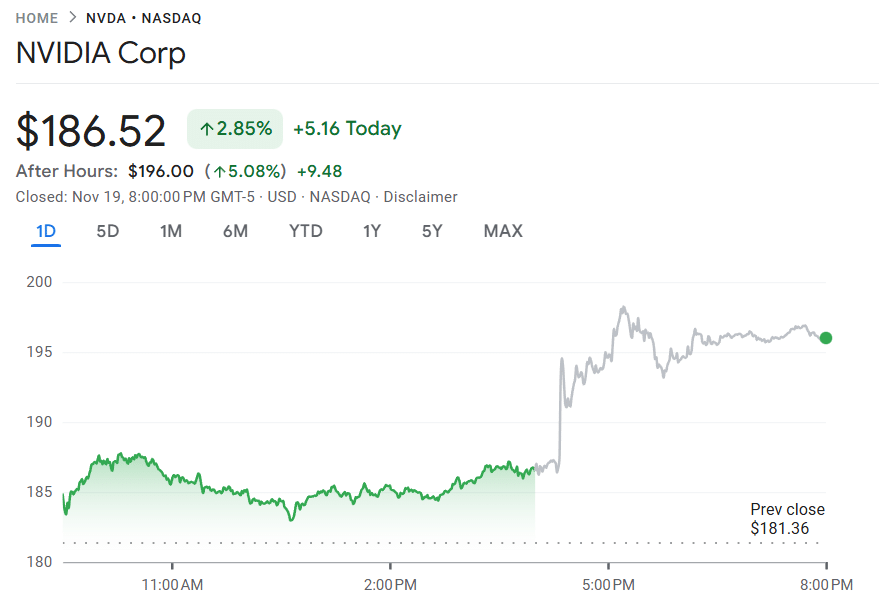Open the Disclaimer link
879x608 pixels.
tap(420, 197)
